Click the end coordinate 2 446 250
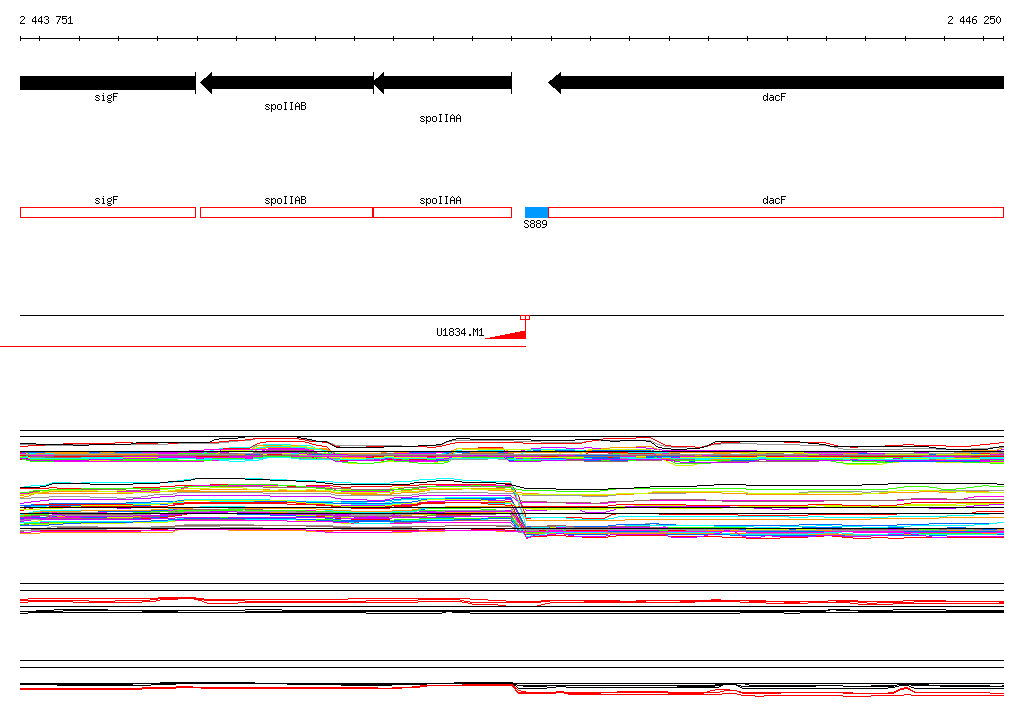Viewport: 1024px width, 714px height. pos(974,20)
